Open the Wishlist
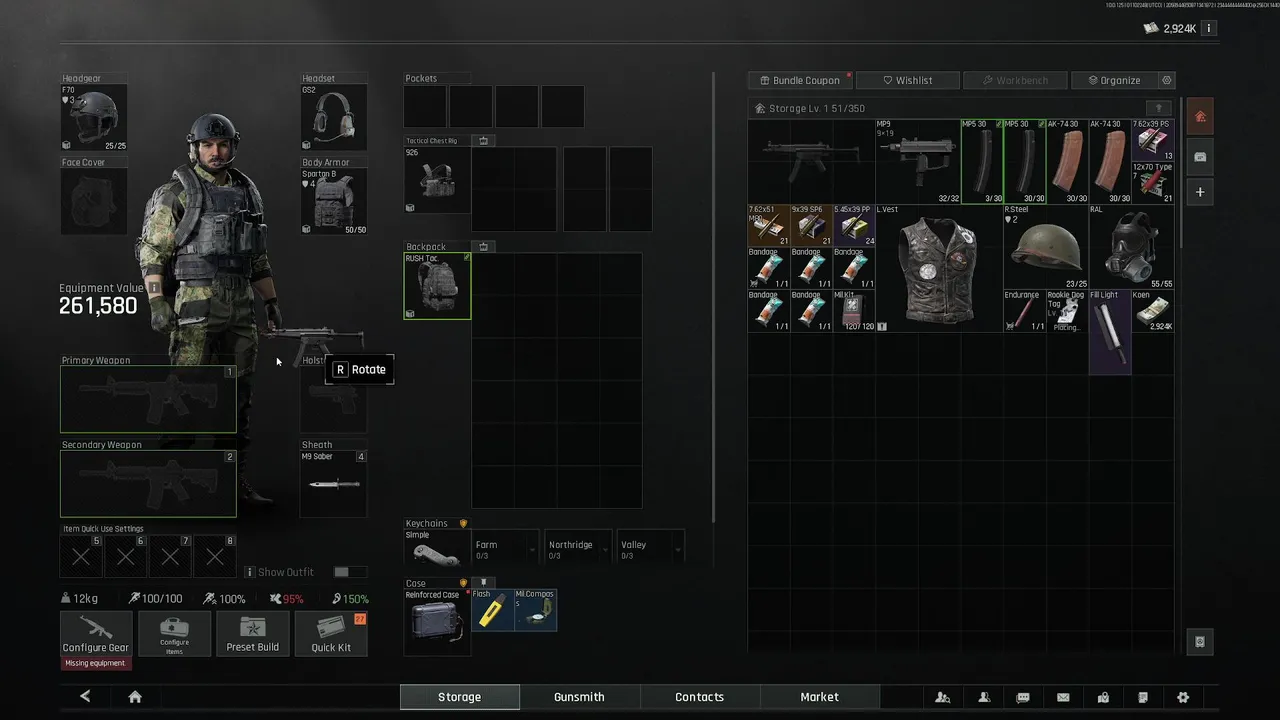 pyautogui.click(x=908, y=80)
